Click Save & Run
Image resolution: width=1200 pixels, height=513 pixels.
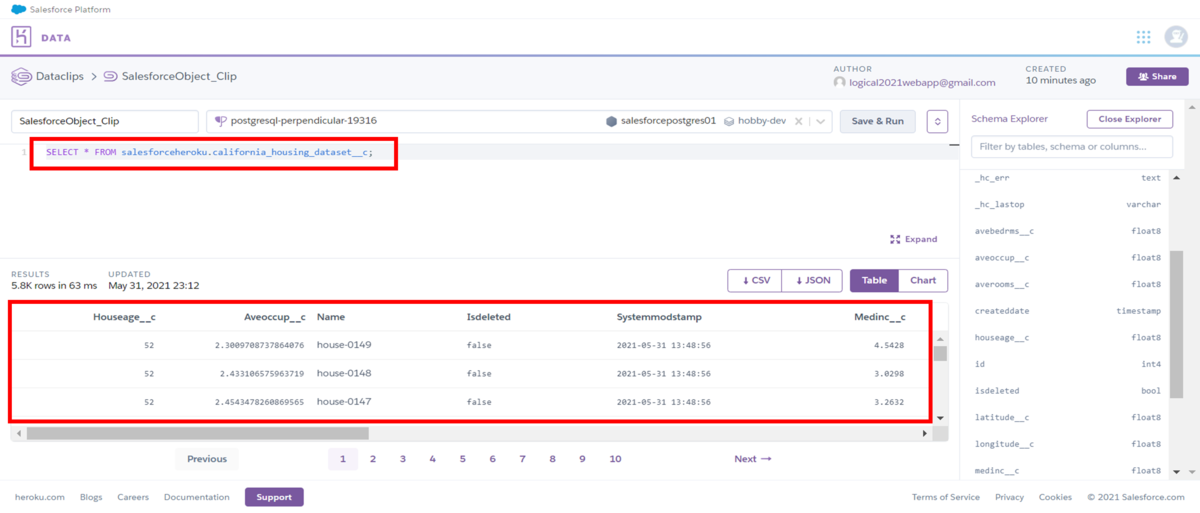click(x=877, y=121)
